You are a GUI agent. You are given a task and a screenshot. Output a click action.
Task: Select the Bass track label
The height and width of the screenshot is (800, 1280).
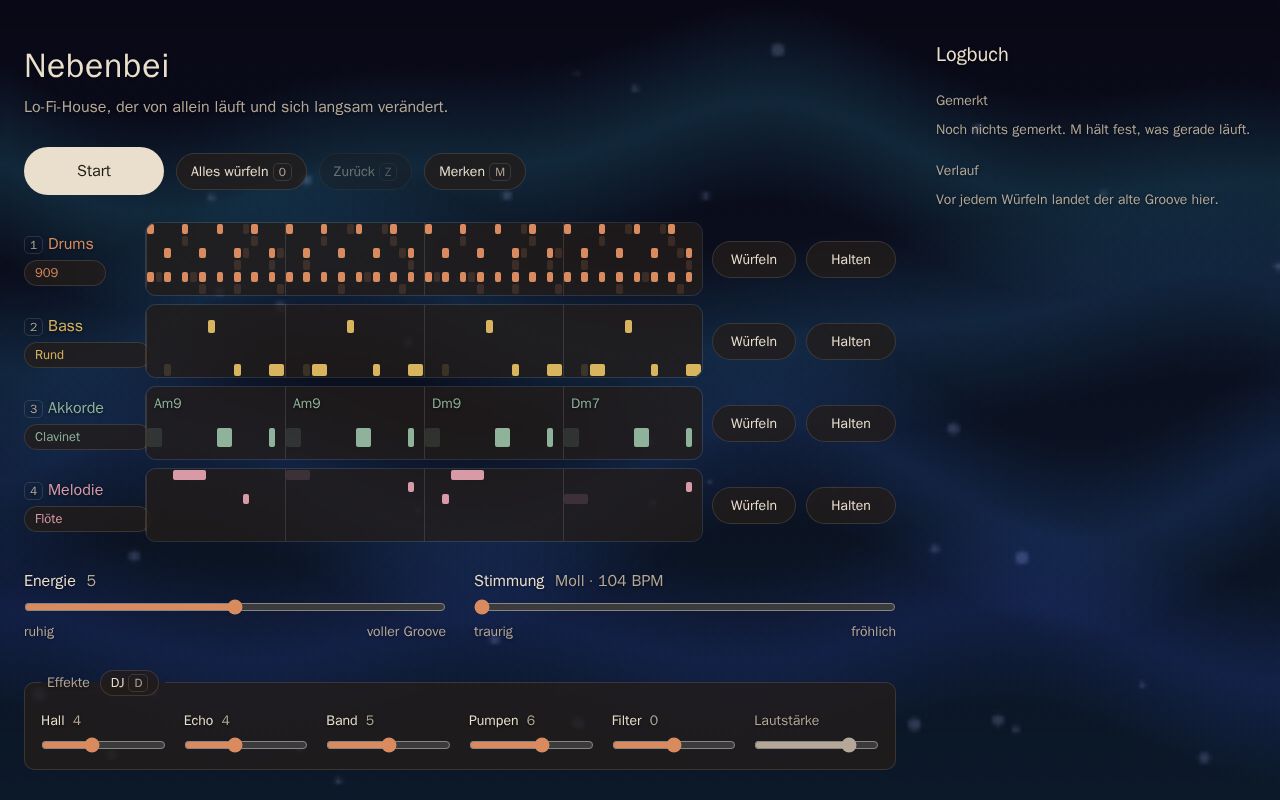pyautogui.click(x=65, y=326)
